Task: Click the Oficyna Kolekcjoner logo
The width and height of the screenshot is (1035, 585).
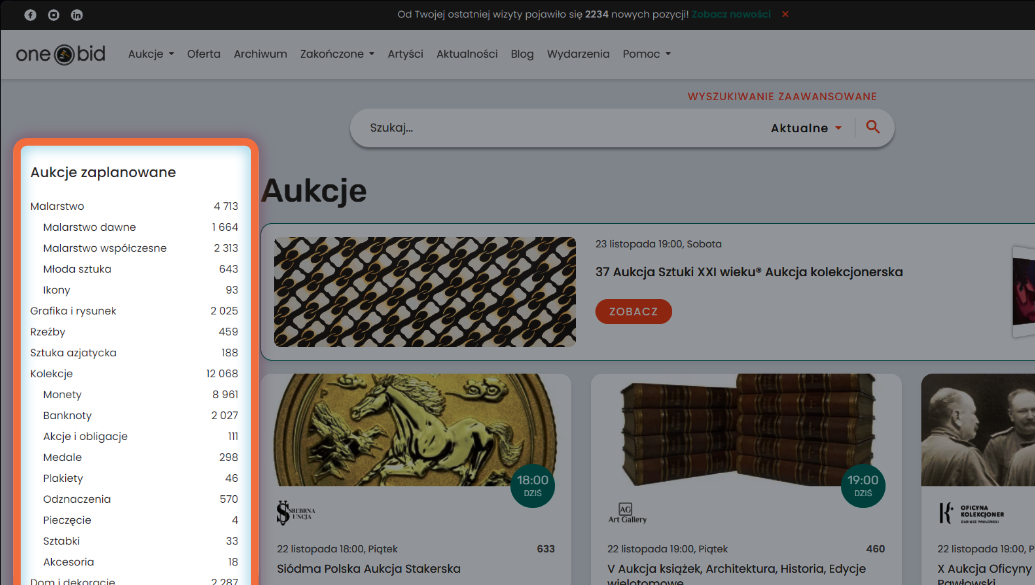Action: [x=971, y=513]
